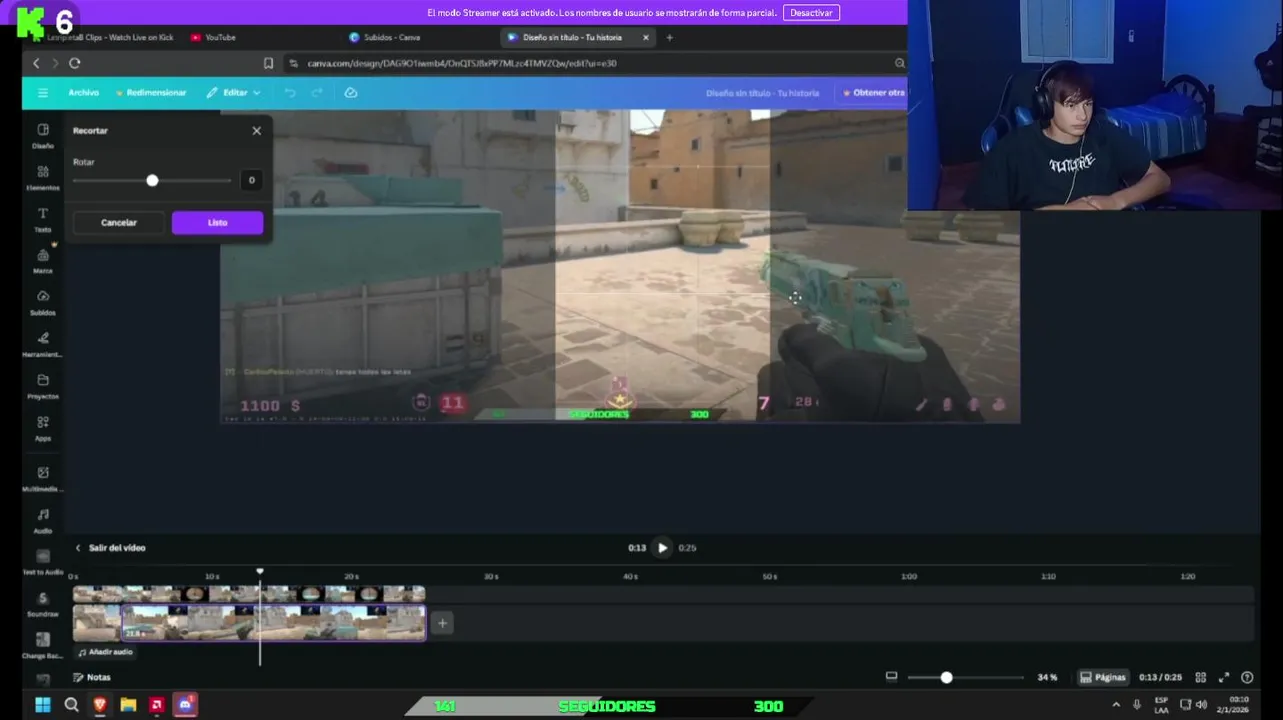Close the Recortar panel
This screenshot has width=1283, height=720.
click(257, 131)
